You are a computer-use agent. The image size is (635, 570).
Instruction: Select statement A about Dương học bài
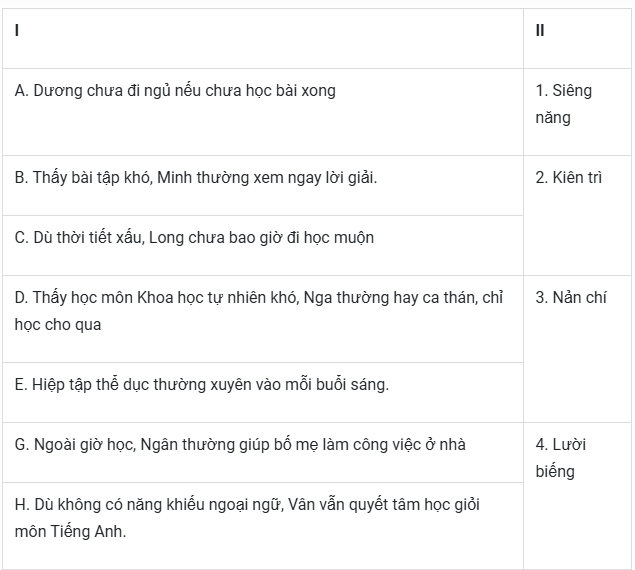tap(263, 112)
